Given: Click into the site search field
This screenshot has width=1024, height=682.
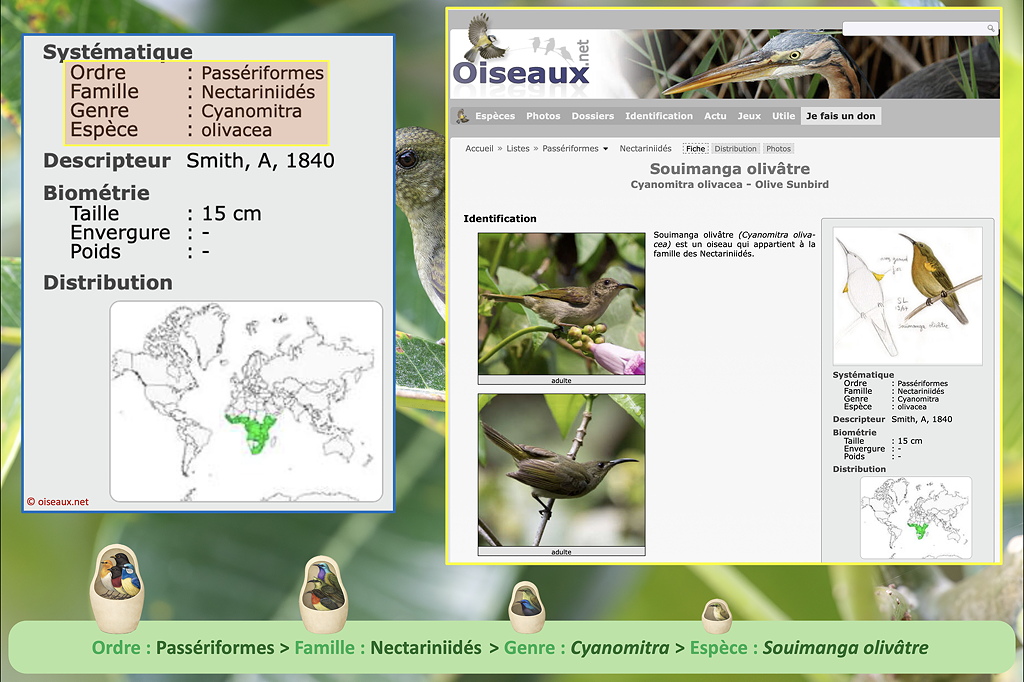Looking at the screenshot, I should [x=913, y=29].
